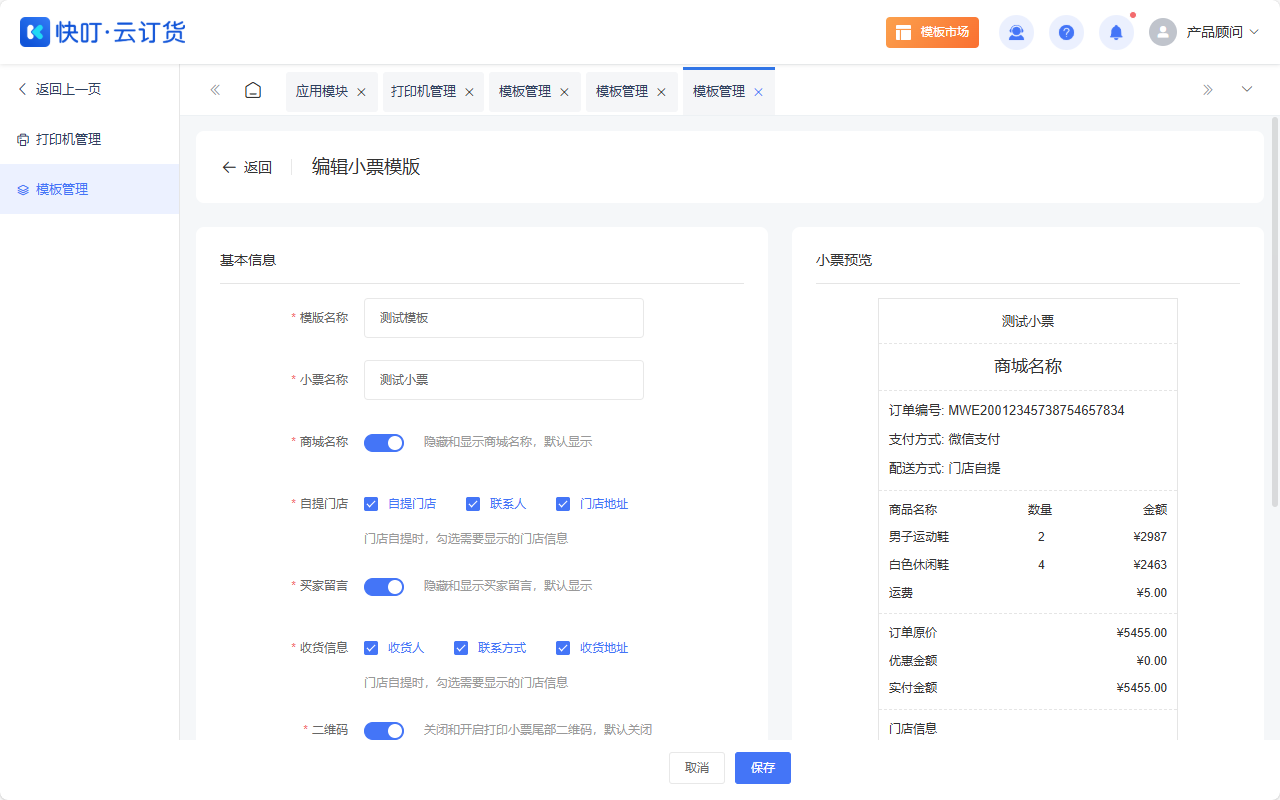The width and height of the screenshot is (1280, 800).
Task: Open the customer service headset icon
Action: [x=1016, y=32]
